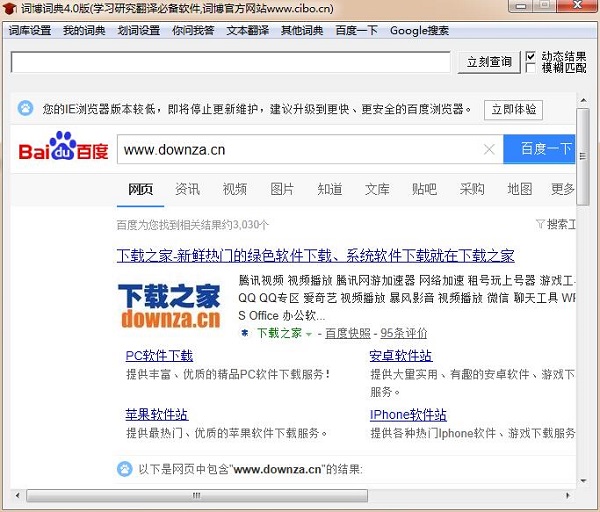Click the 下载之家 downza.cn logo thumbnail
This screenshot has height=512, width=600.
coord(169,306)
